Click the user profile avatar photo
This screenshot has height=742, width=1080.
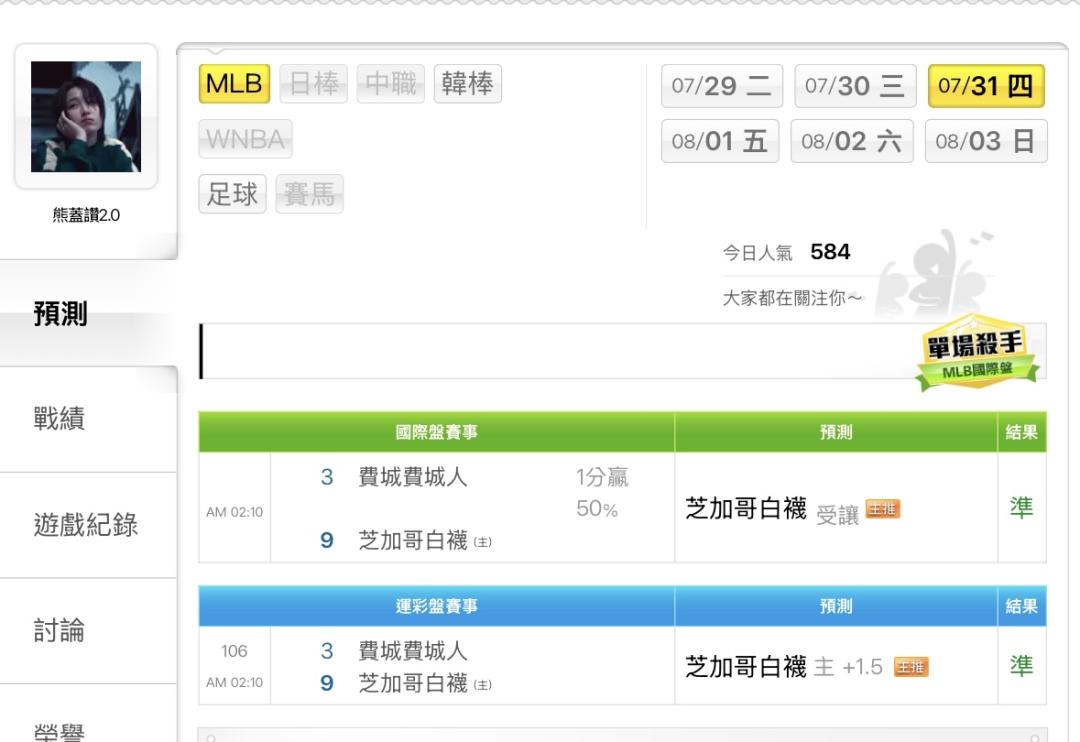[86, 116]
